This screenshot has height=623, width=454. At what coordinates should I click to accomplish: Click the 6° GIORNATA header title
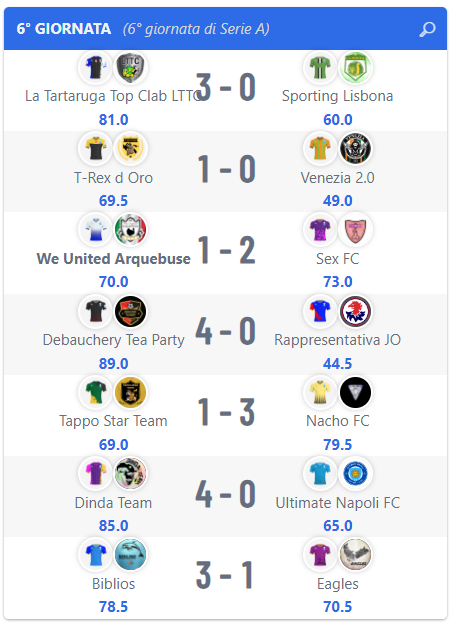(x=64, y=29)
